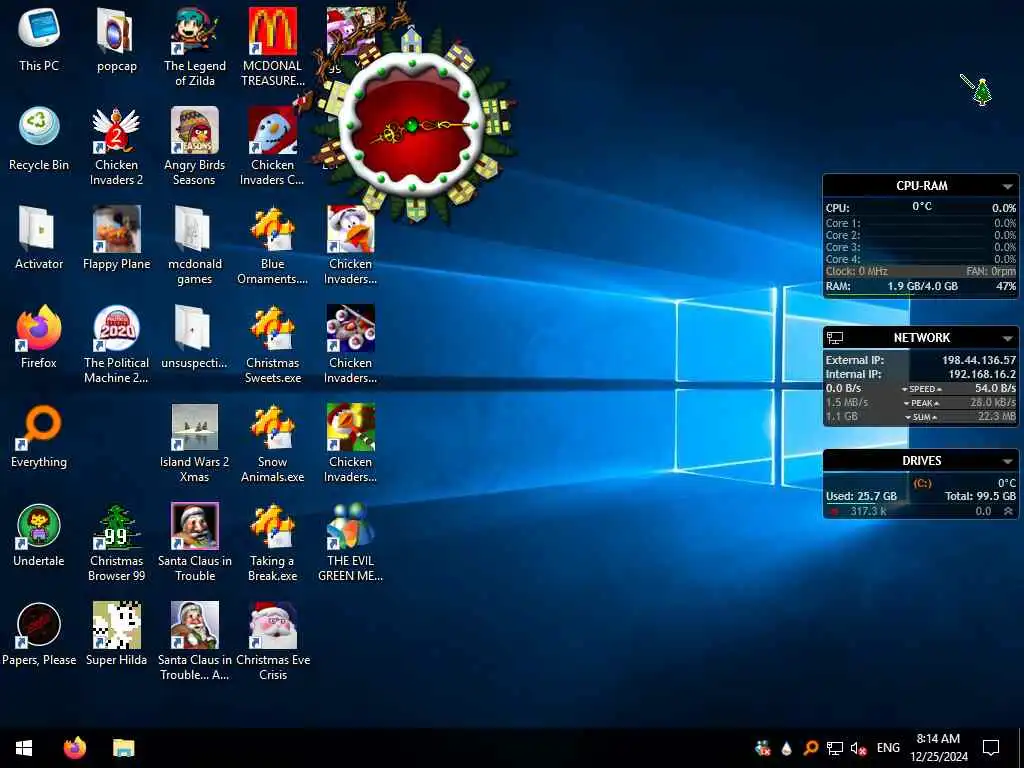Select the MCDONAL TREASURE shortcut icon
The width and height of the screenshot is (1024, 768).
(x=272, y=47)
